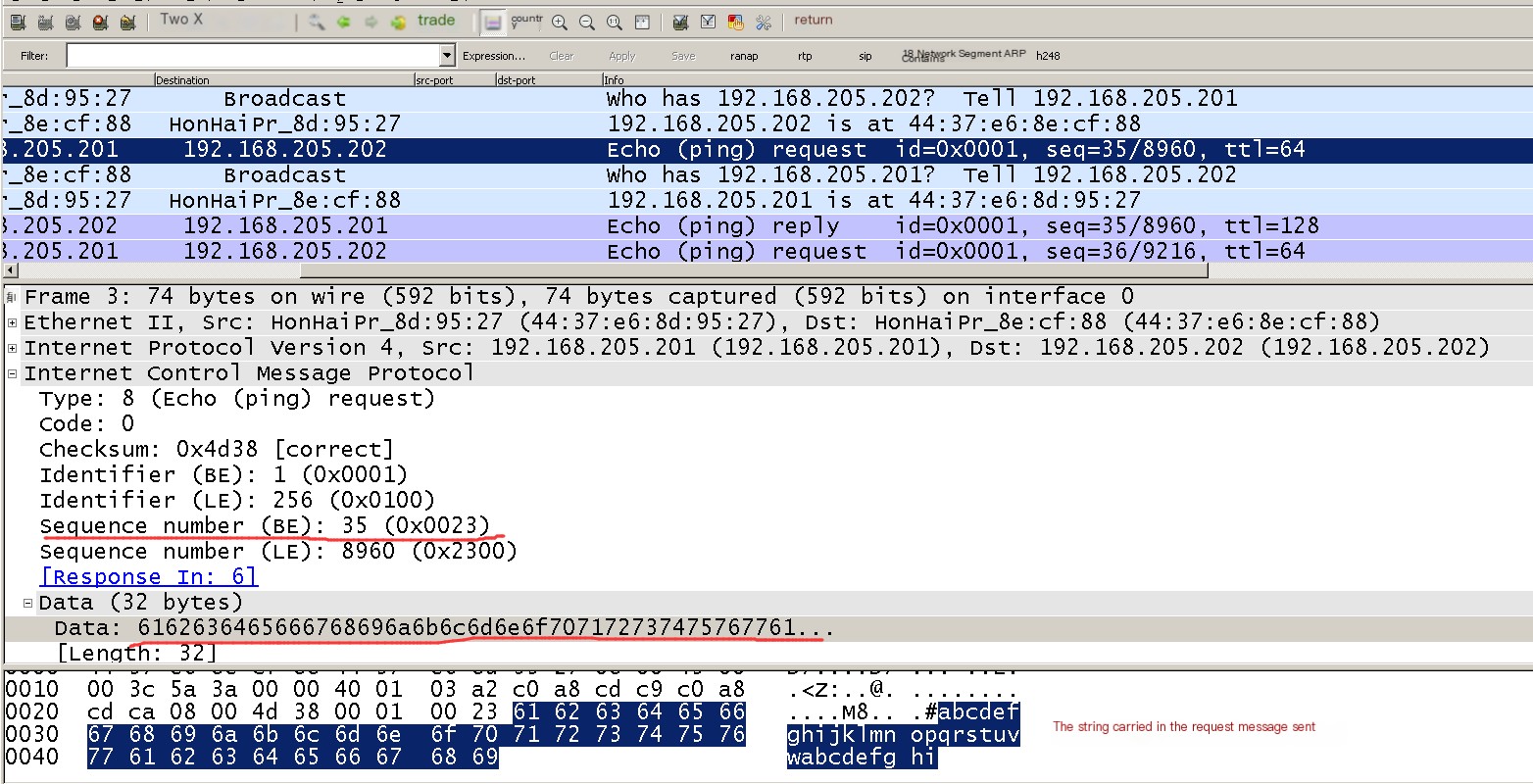1533x784 pixels.
Task: Click the 'country' toolbar item
Action: click(x=526, y=21)
